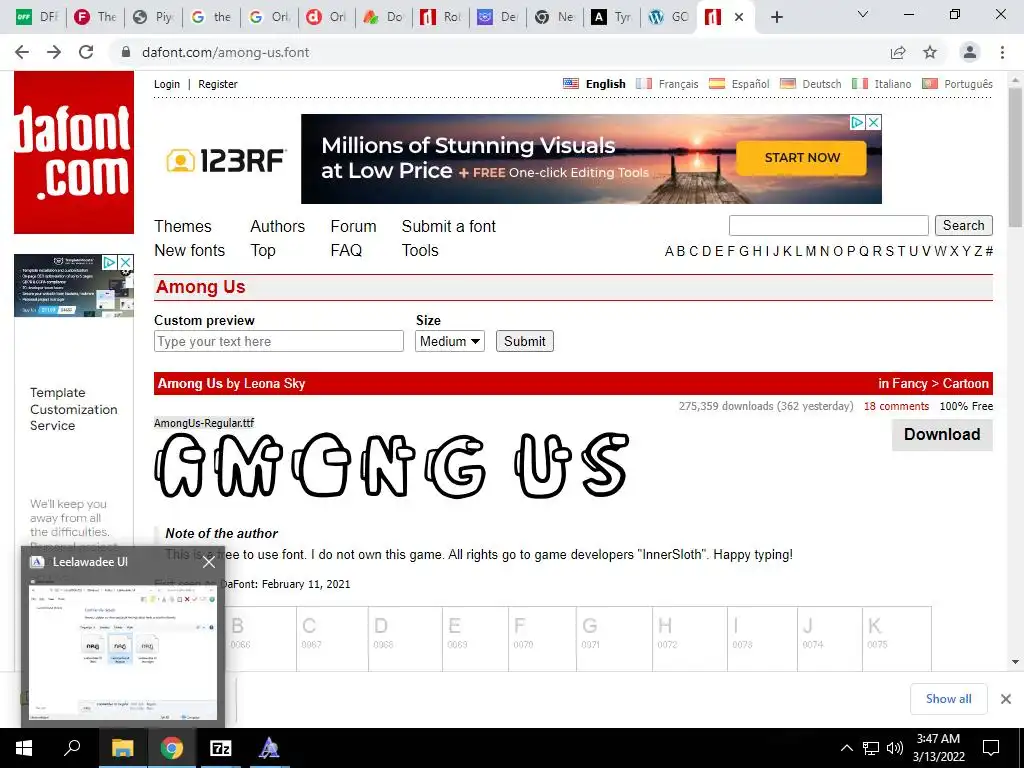Viewport: 1024px width, 768px height.
Task: Close the 123RF banner ad
Action: pyautogui.click(x=874, y=122)
